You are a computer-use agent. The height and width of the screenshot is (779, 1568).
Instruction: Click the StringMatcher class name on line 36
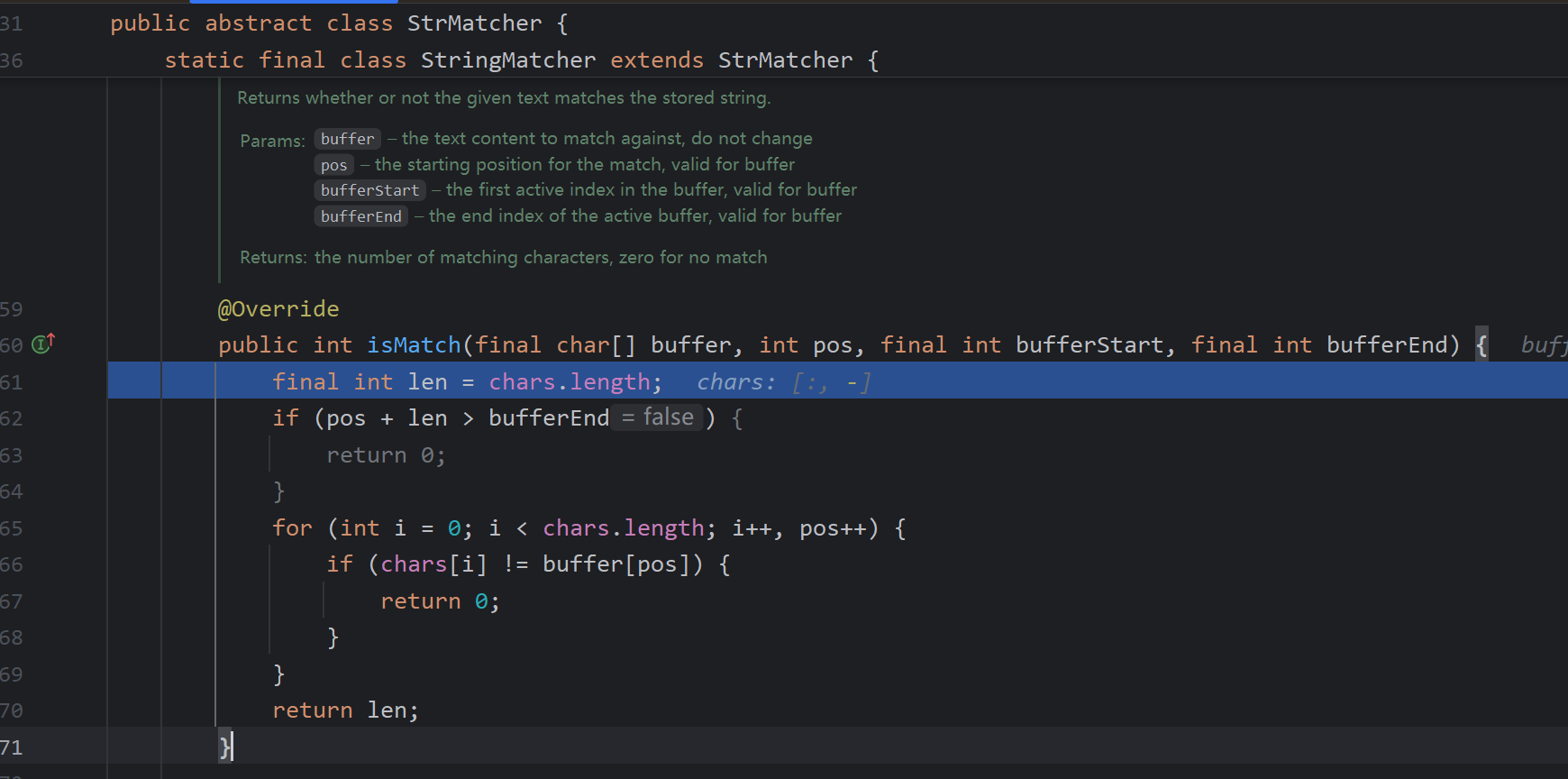pos(508,60)
